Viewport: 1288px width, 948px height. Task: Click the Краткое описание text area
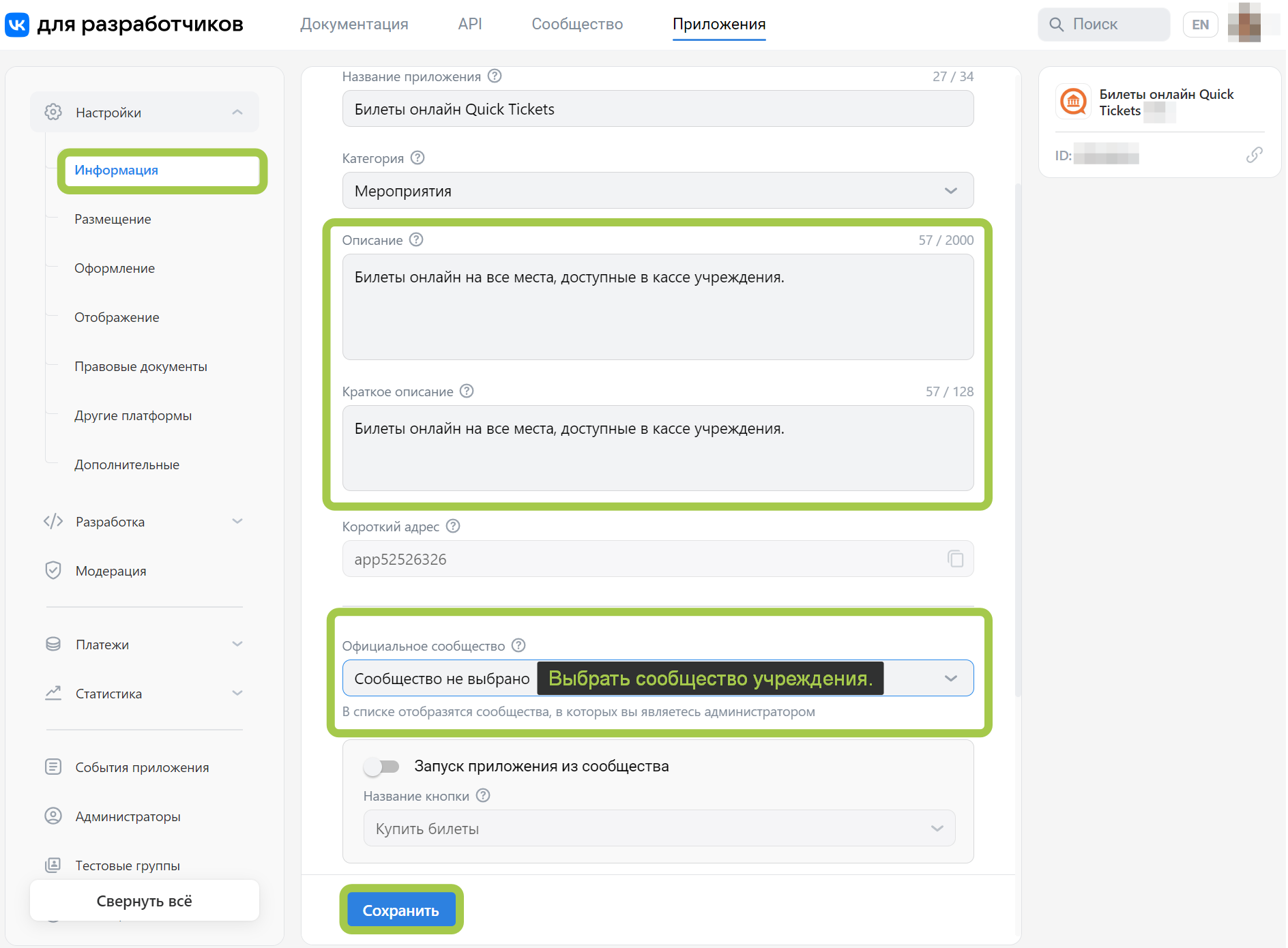(x=658, y=448)
